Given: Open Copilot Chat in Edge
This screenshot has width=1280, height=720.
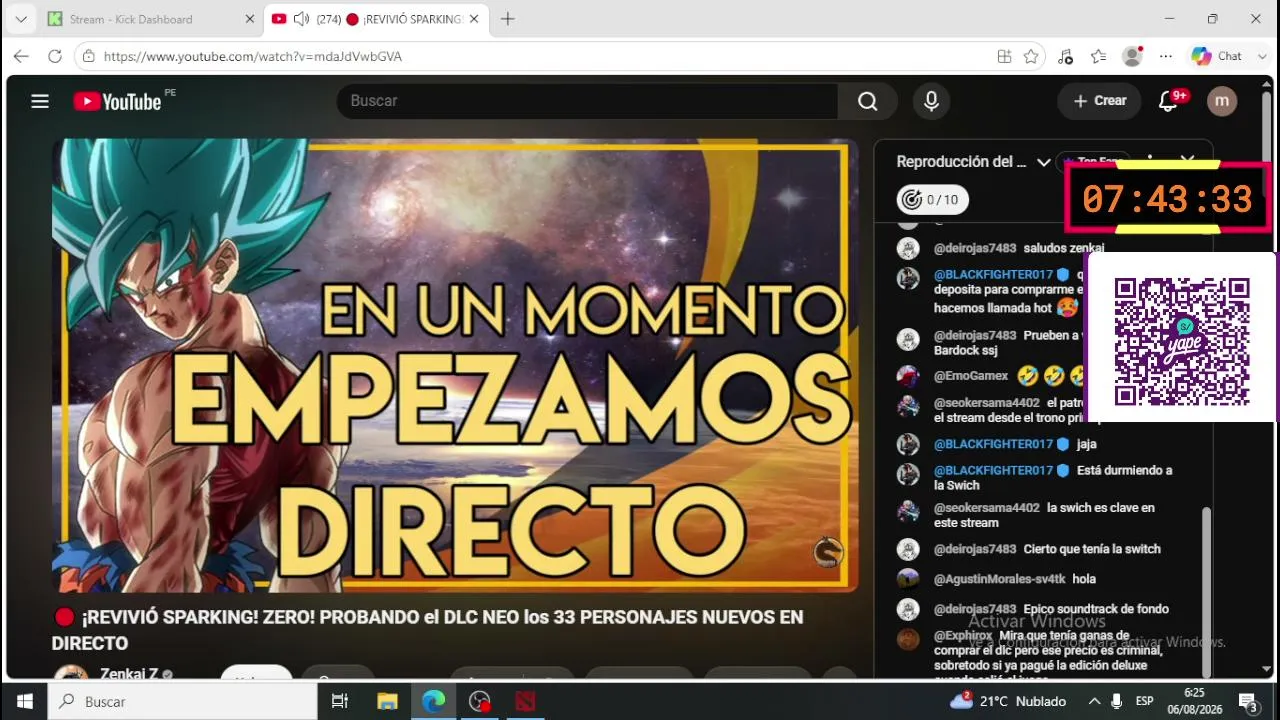Looking at the screenshot, I should coord(1217,56).
